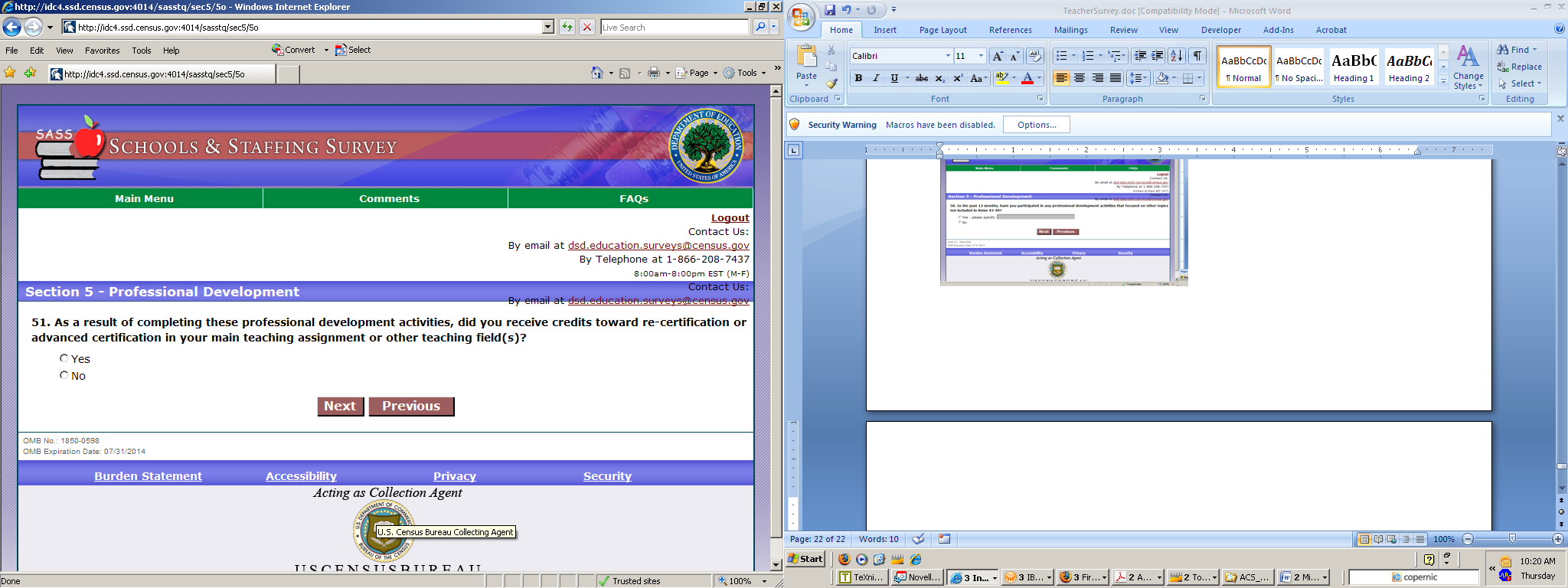The width and height of the screenshot is (1568, 588).
Task: Click the text highlight color swatch in Word
Action: pos(1001,78)
